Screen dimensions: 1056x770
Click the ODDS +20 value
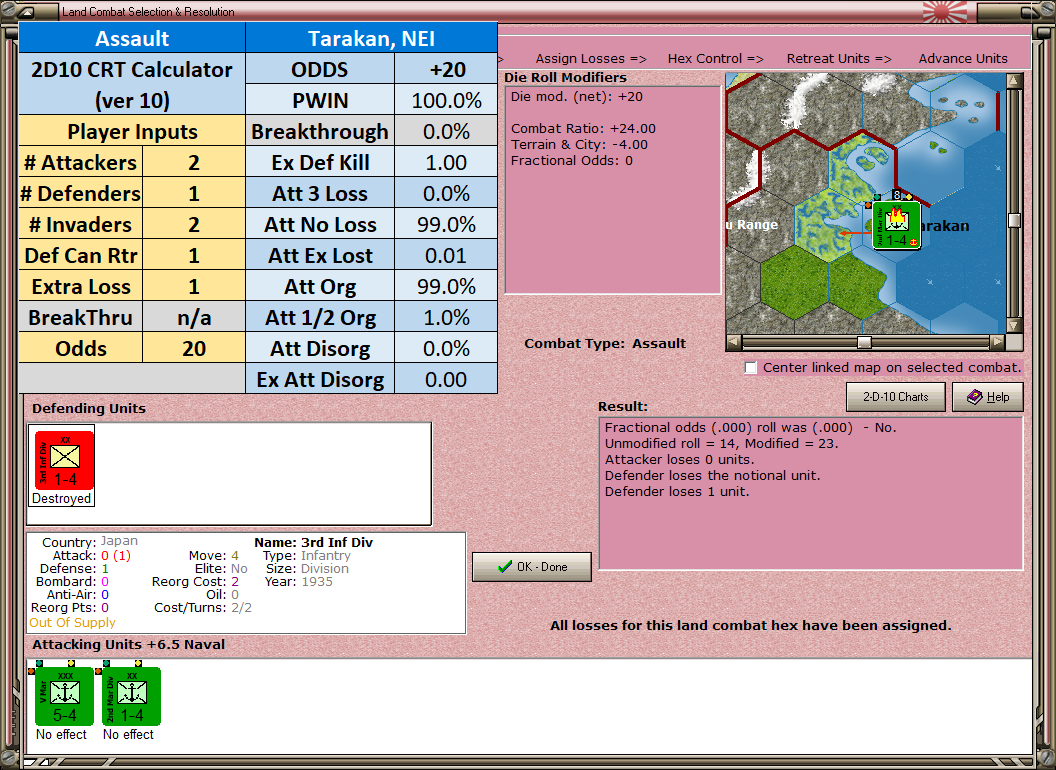[446, 69]
